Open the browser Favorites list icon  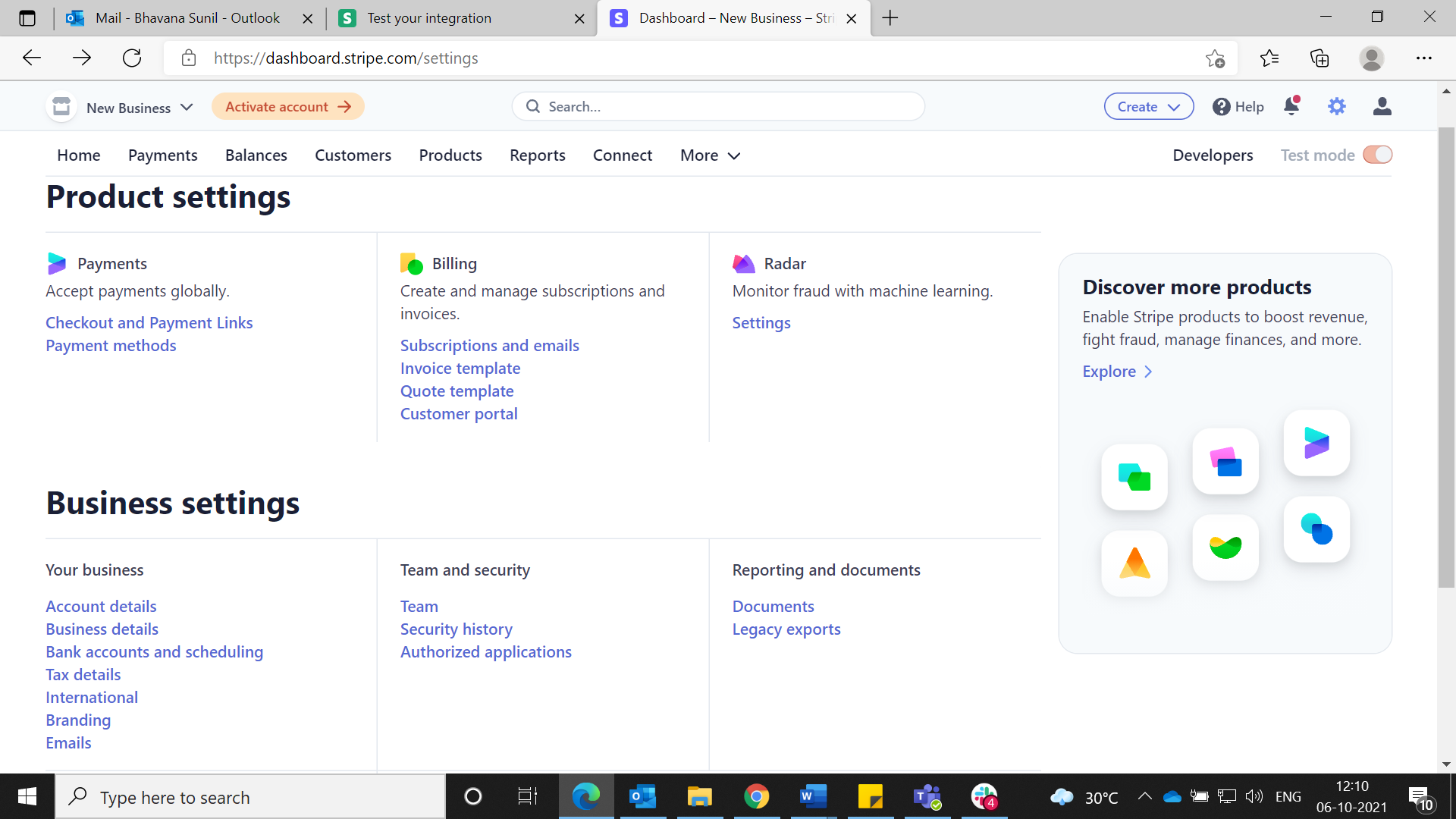click(1269, 58)
